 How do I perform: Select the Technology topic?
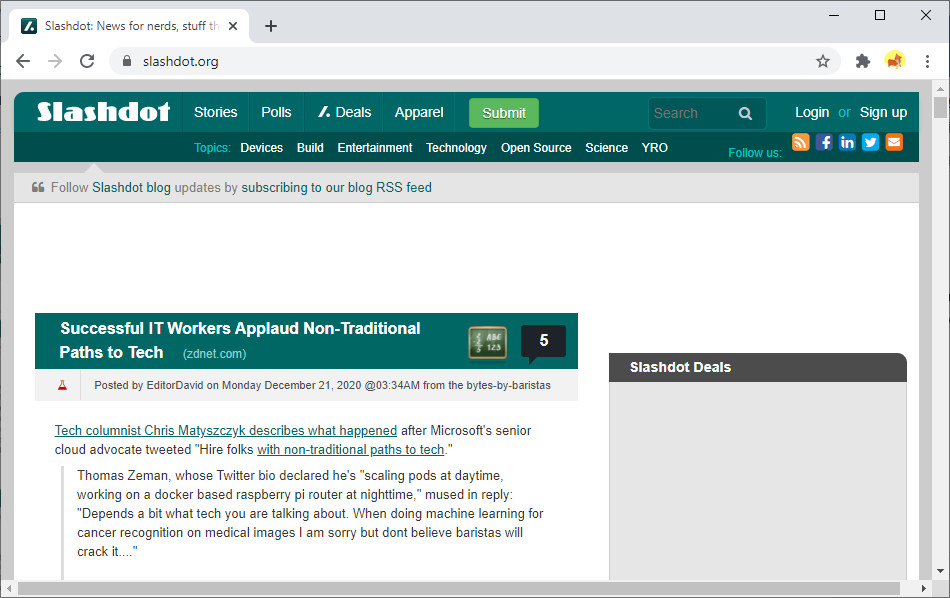click(x=456, y=148)
